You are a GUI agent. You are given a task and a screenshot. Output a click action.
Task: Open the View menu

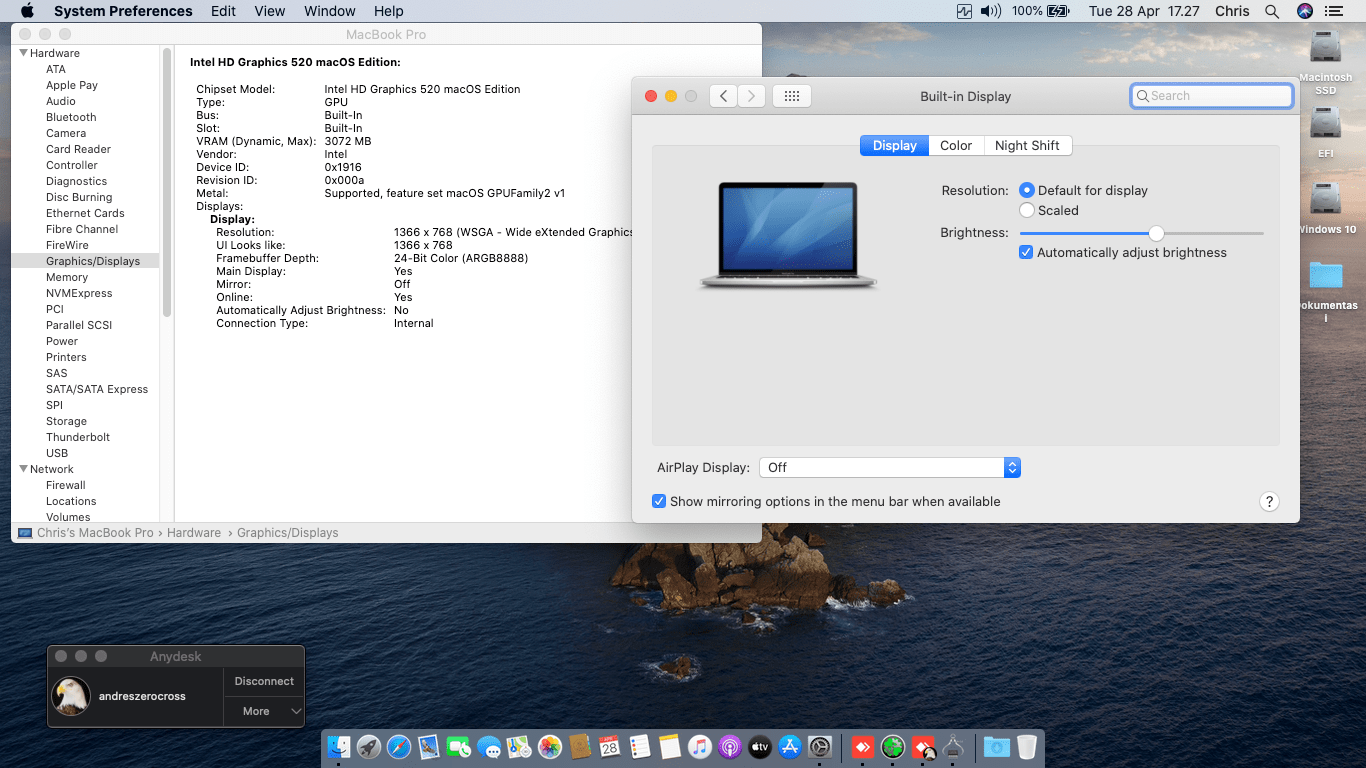click(270, 11)
